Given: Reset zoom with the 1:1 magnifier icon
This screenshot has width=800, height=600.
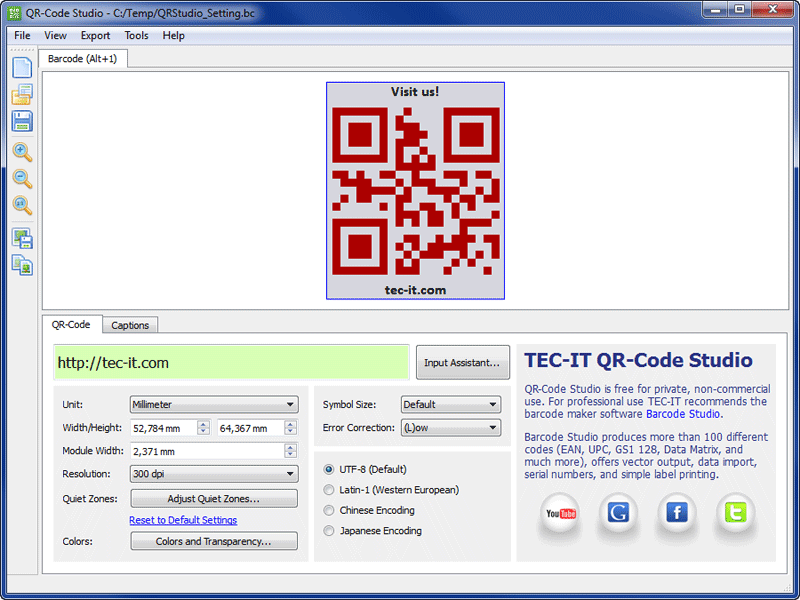Looking at the screenshot, I should (x=22, y=205).
